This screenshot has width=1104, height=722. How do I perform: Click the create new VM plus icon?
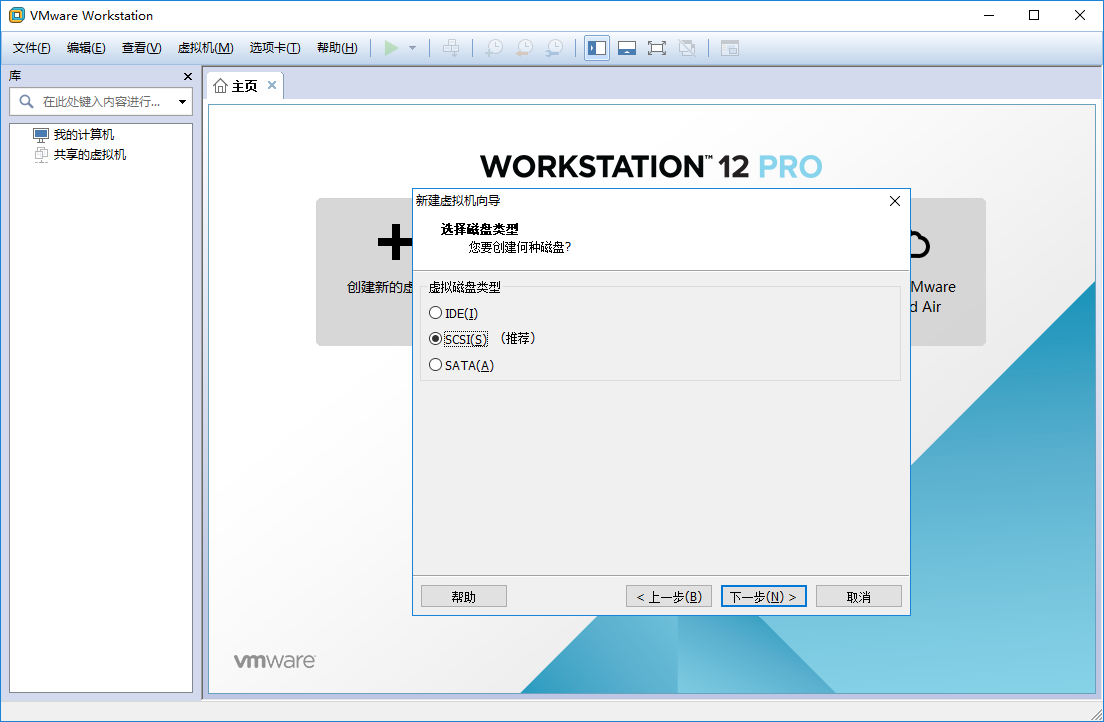[x=394, y=242]
